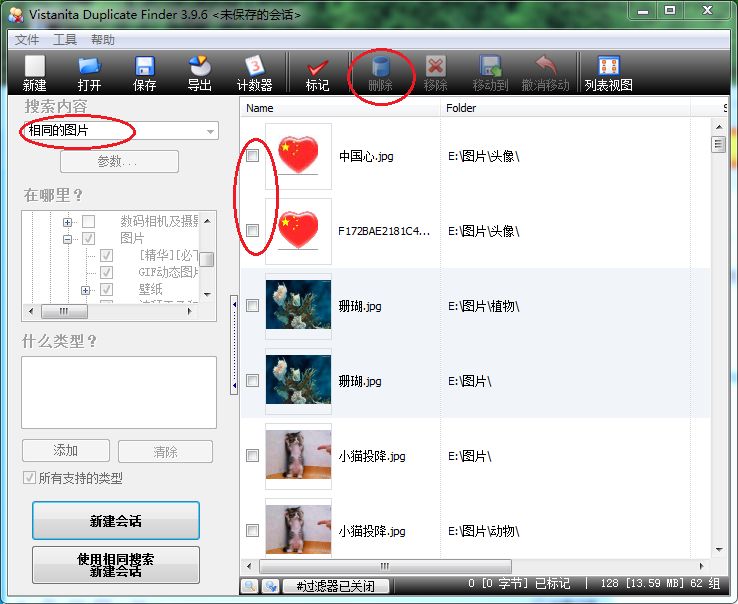Click the #过滤器已关闭 filter button
This screenshot has height=604, width=738.
click(336, 586)
